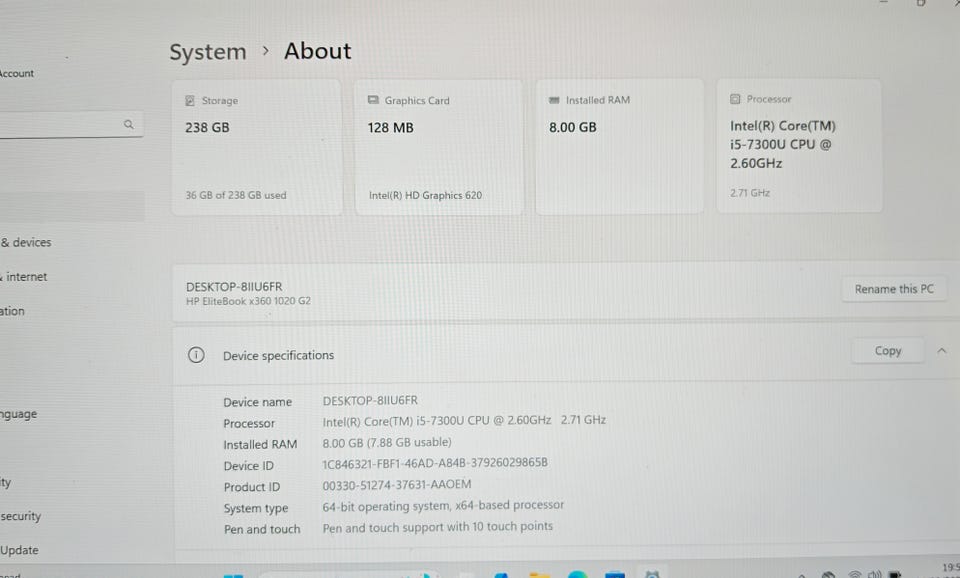
Task: Open Bluetooth & devices in sidebar
Action: (x=26, y=242)
